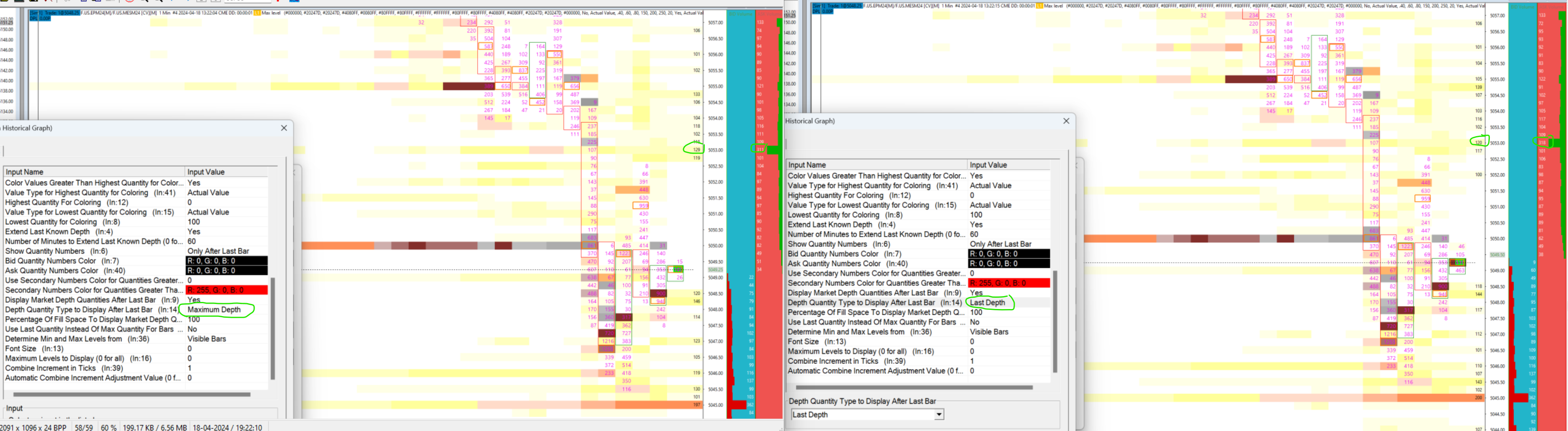Select 'Combine Increment in Ticks' row in left dialog
The image size is (1568, 431).
pyautogui.click(x=136, y=368)
